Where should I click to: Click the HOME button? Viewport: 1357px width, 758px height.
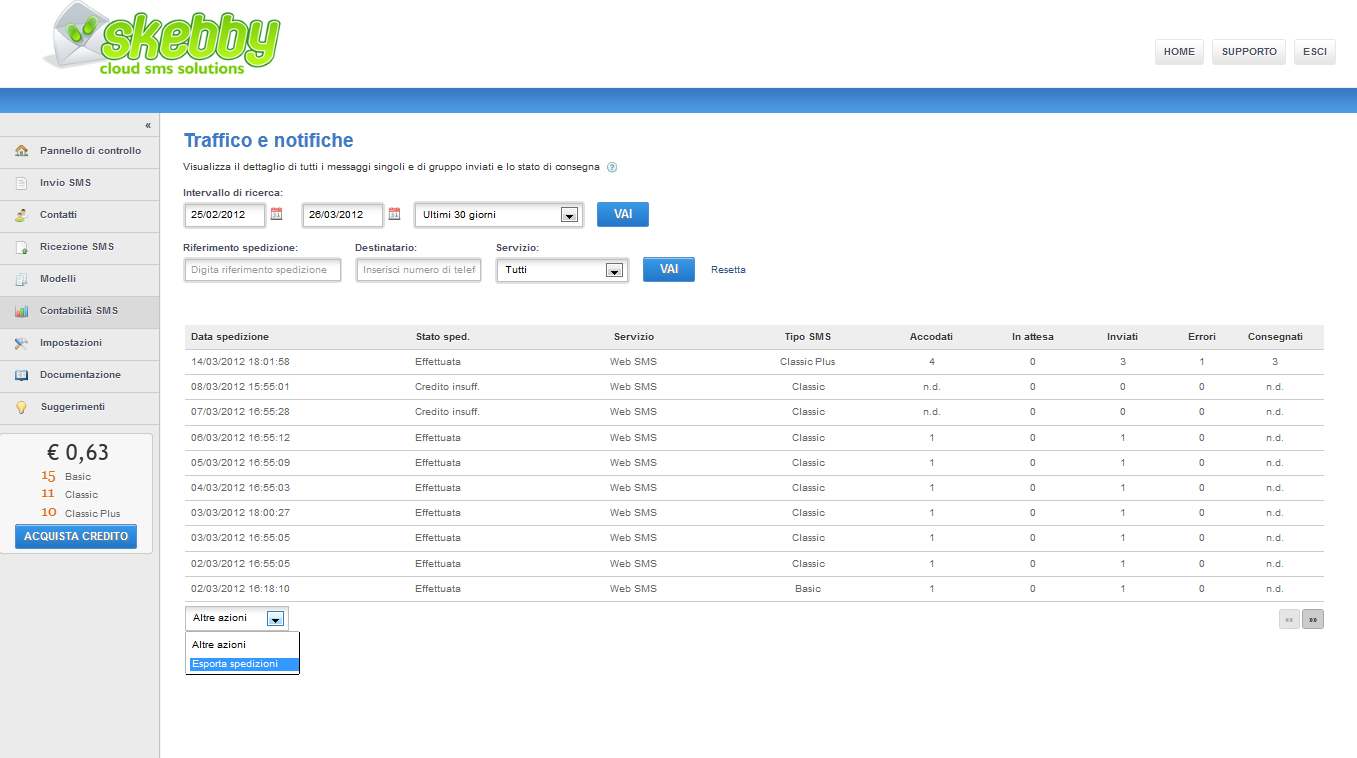tap(1179, 52)
